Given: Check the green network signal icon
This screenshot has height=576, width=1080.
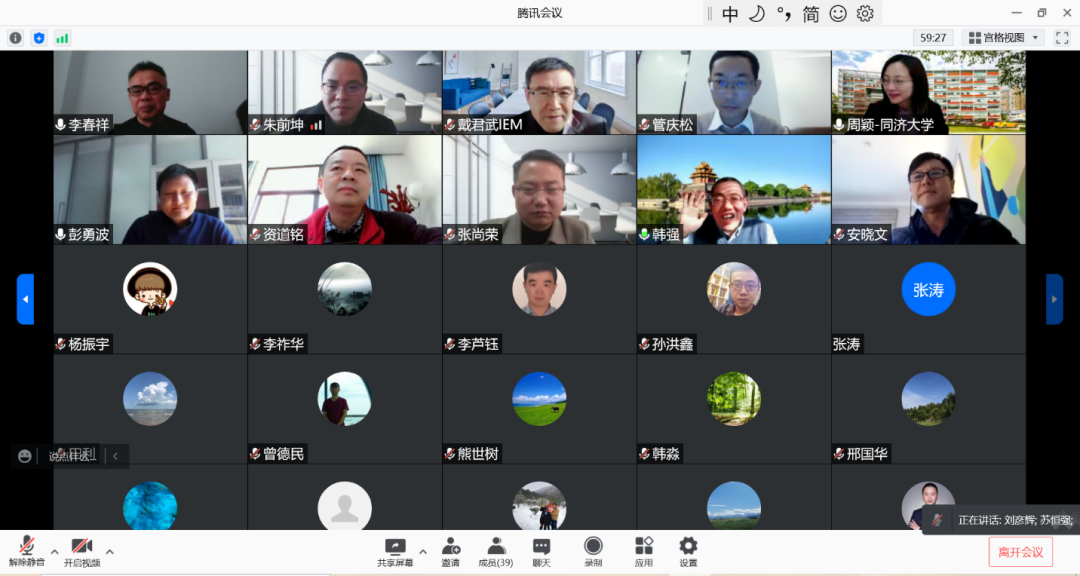Looking at the screenshot, I should tap(62, 38).
